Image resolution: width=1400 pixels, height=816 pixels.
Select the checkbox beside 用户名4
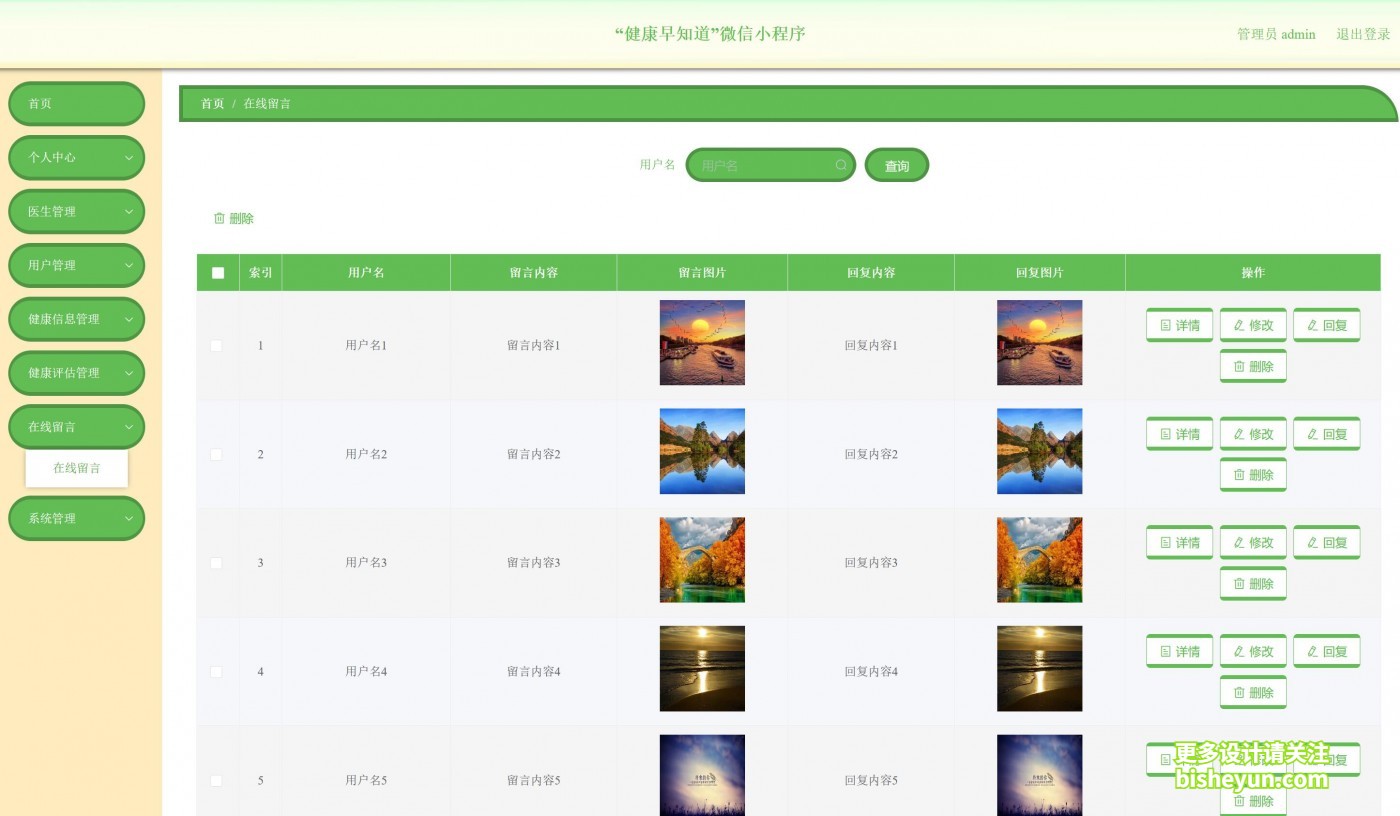(216, 671)
